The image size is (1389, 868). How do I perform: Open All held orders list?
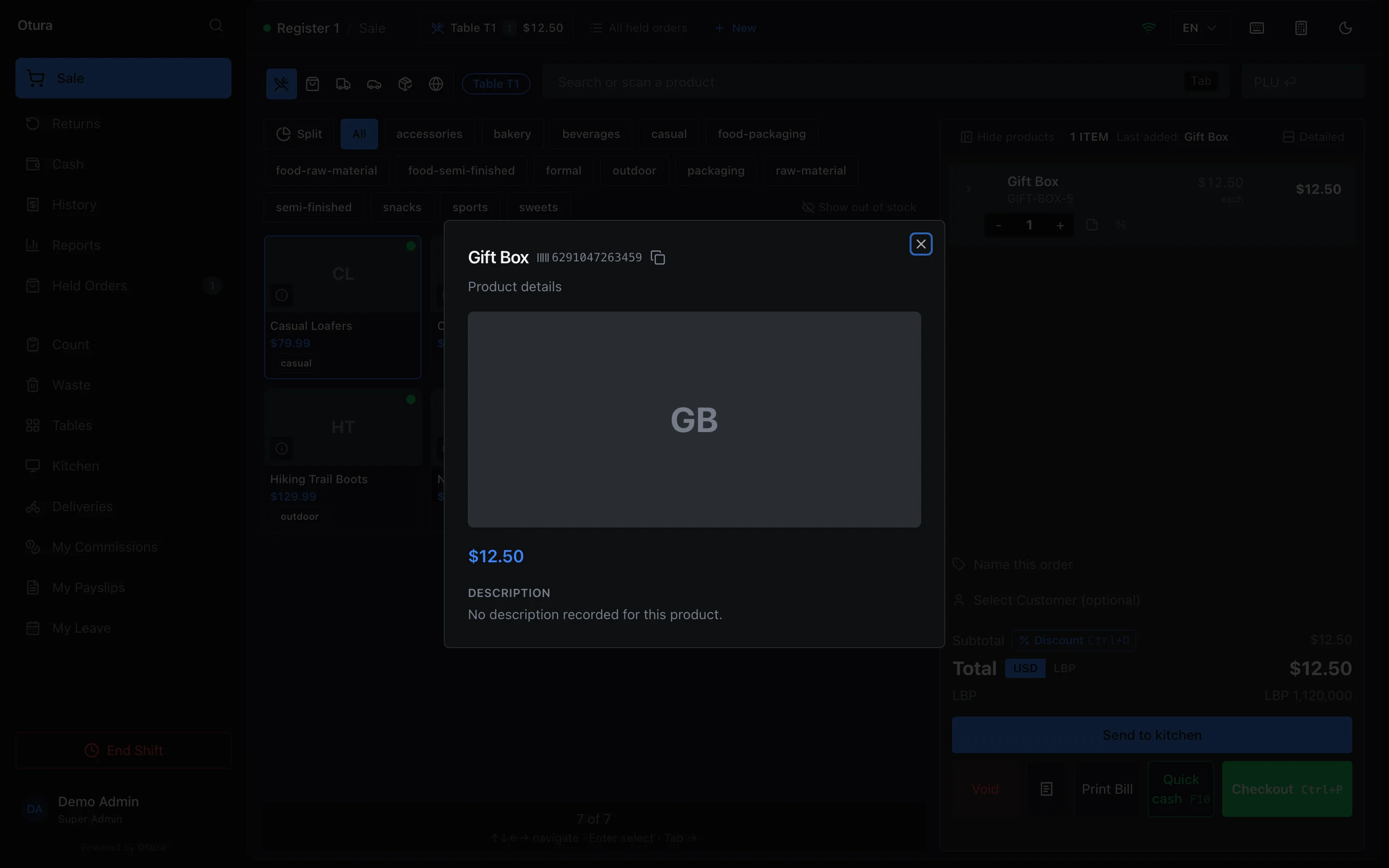point(638,28)
